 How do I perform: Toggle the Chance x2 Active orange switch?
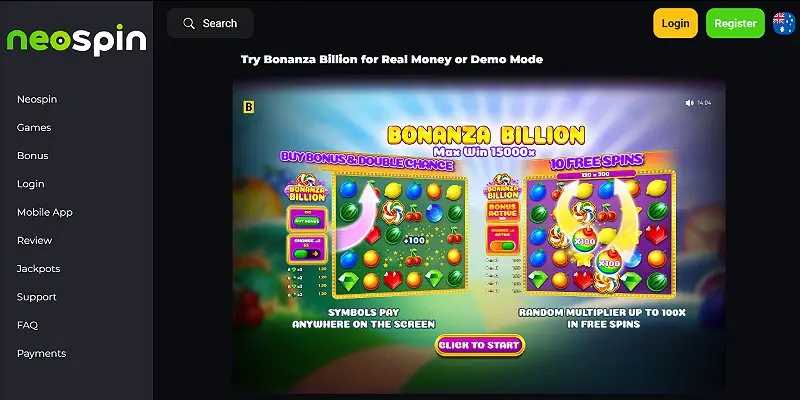pos(503,246)
